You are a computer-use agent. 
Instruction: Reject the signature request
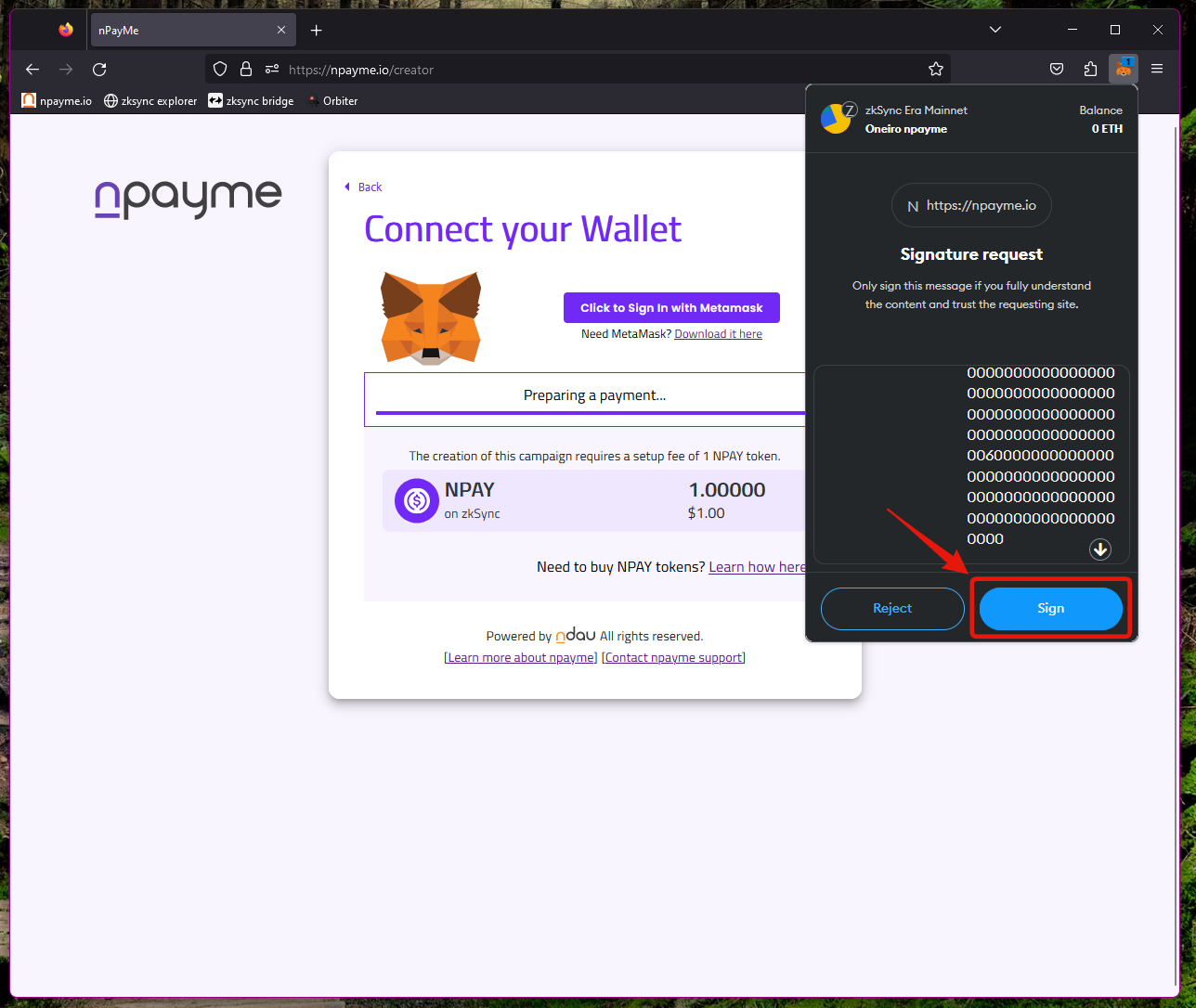892,608
